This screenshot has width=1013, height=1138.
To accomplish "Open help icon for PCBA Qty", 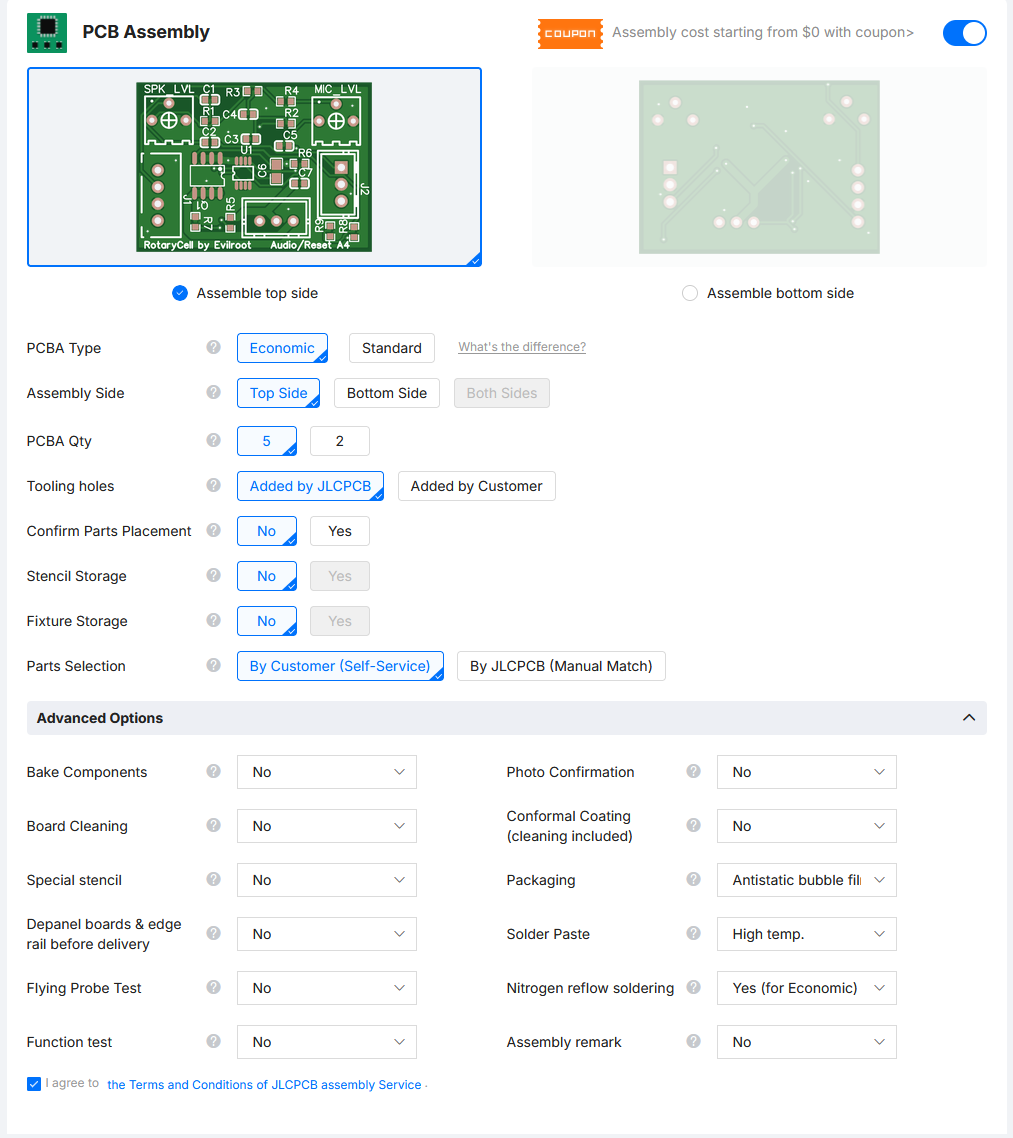I will click(x=213, y=440).
